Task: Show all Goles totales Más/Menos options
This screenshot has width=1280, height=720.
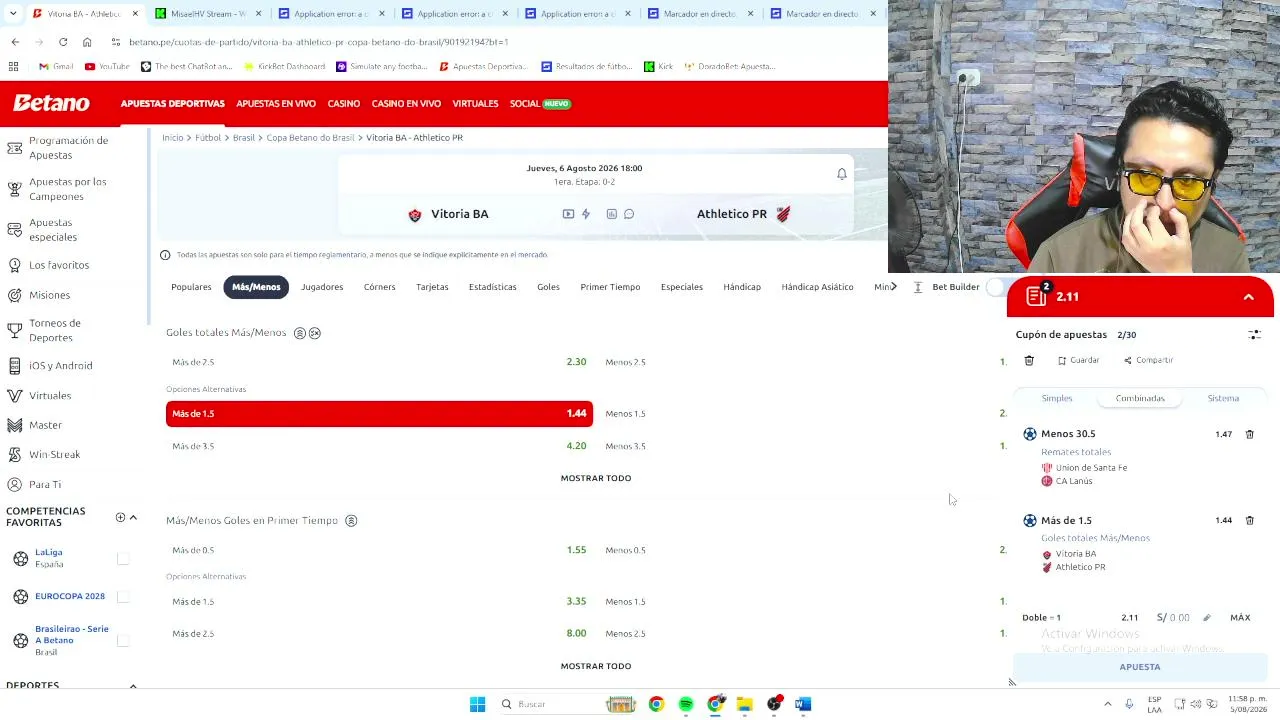Action: tap(596, 478)
